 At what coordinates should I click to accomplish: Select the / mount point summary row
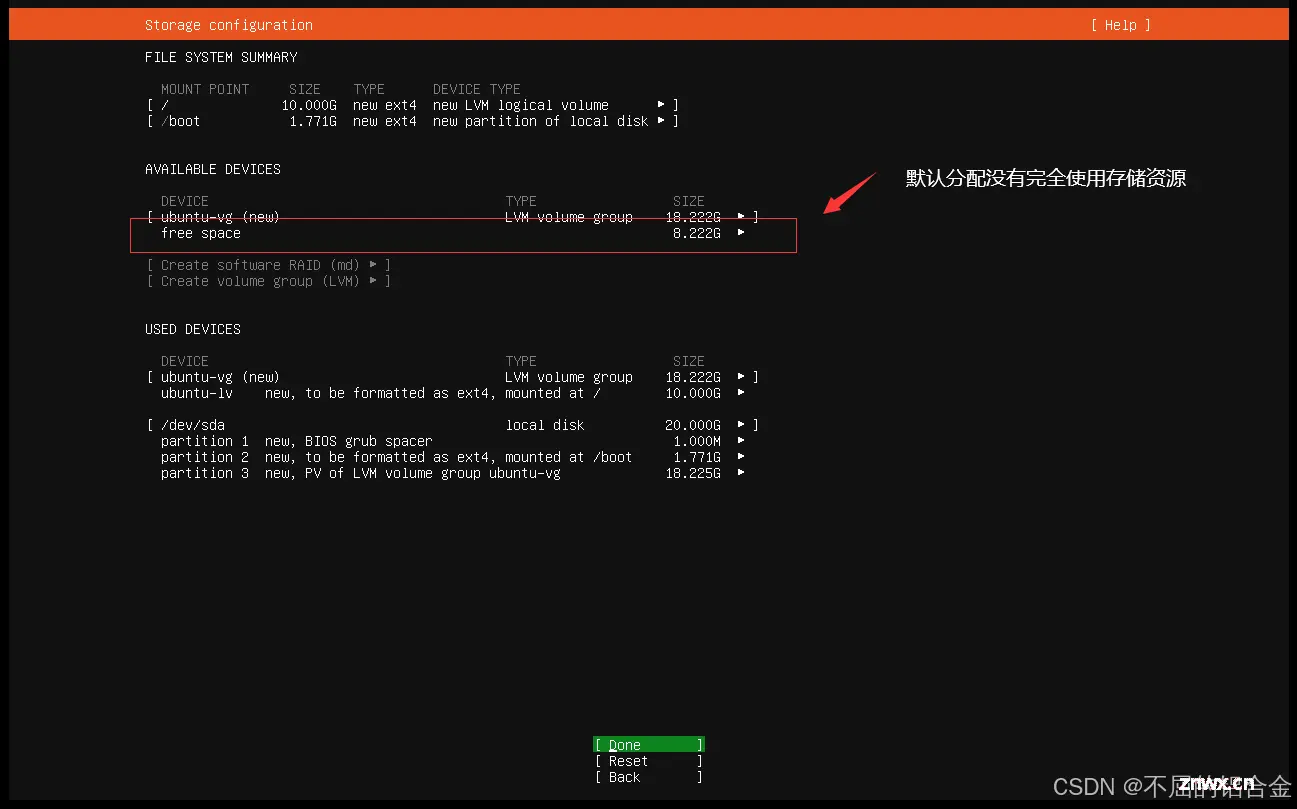[412, 105]
